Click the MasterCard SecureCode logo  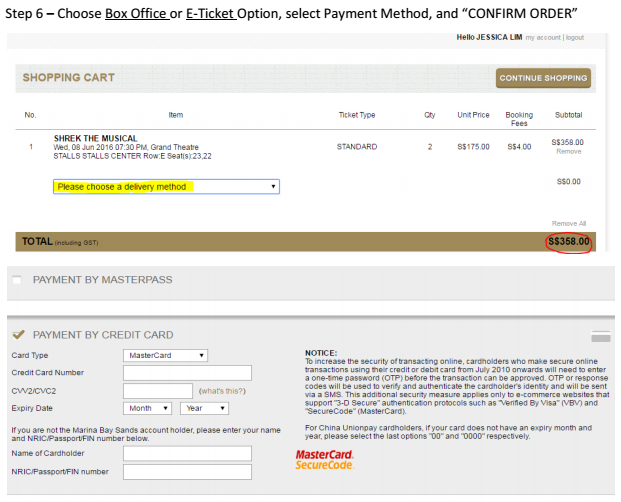point(324,460)
